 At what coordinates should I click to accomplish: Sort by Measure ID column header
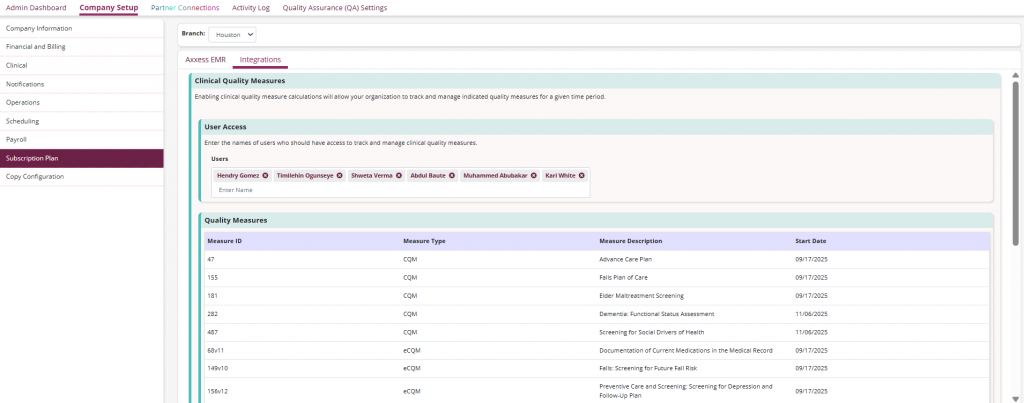[224, 241]
